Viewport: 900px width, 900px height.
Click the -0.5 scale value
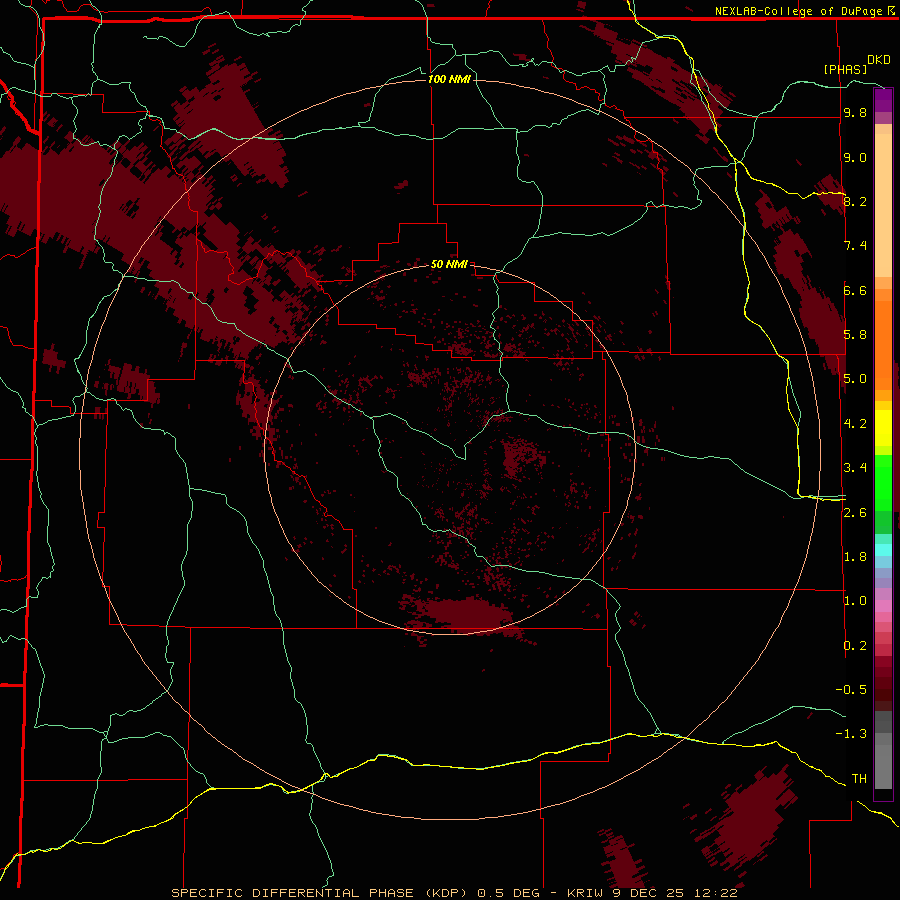click(851, 690)
